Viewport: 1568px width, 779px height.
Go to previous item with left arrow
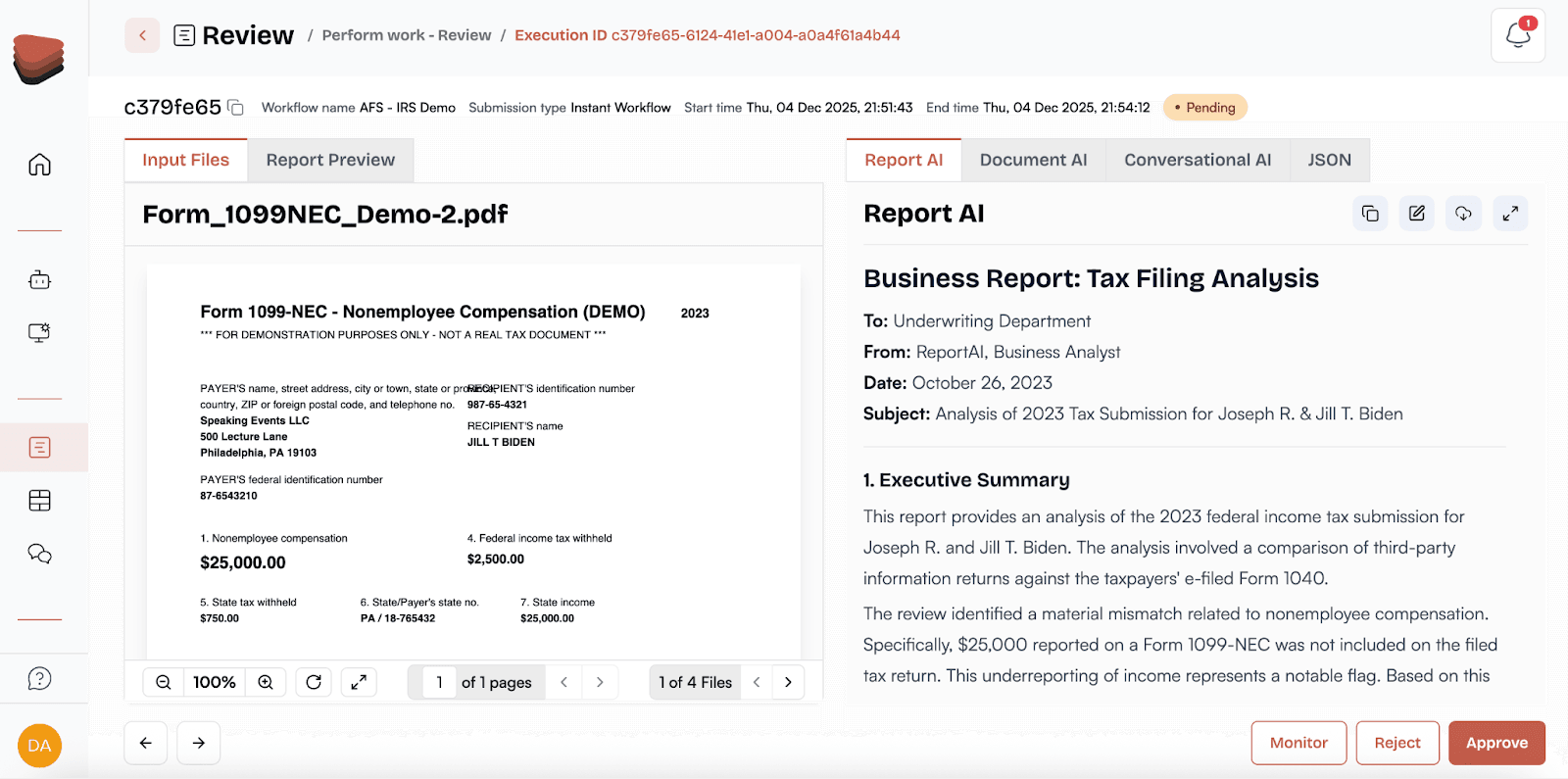click(146, 743)
